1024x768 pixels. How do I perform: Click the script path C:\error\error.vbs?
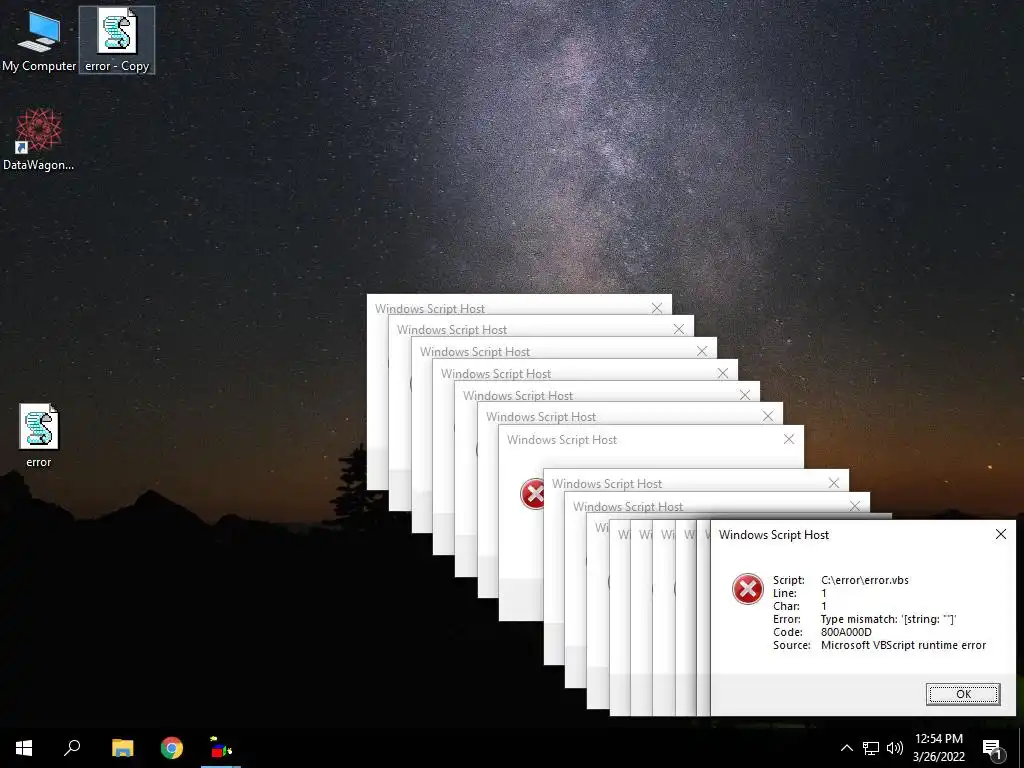865,580
